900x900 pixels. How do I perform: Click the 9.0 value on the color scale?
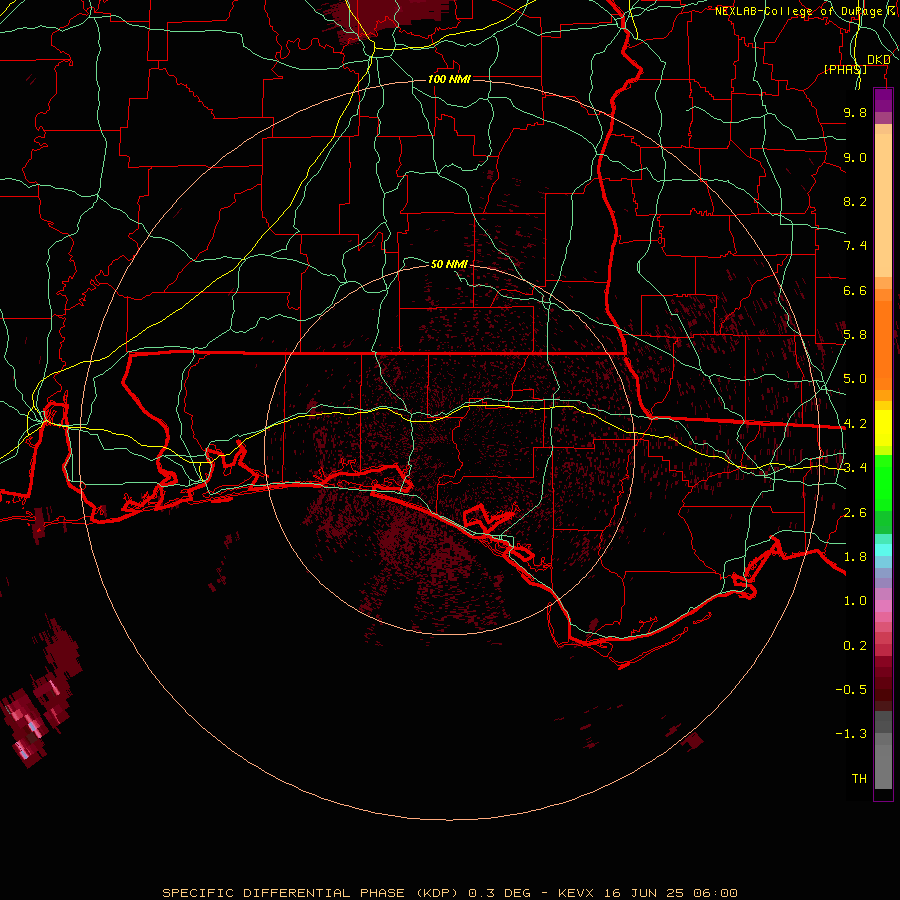(x=855, y=157)
